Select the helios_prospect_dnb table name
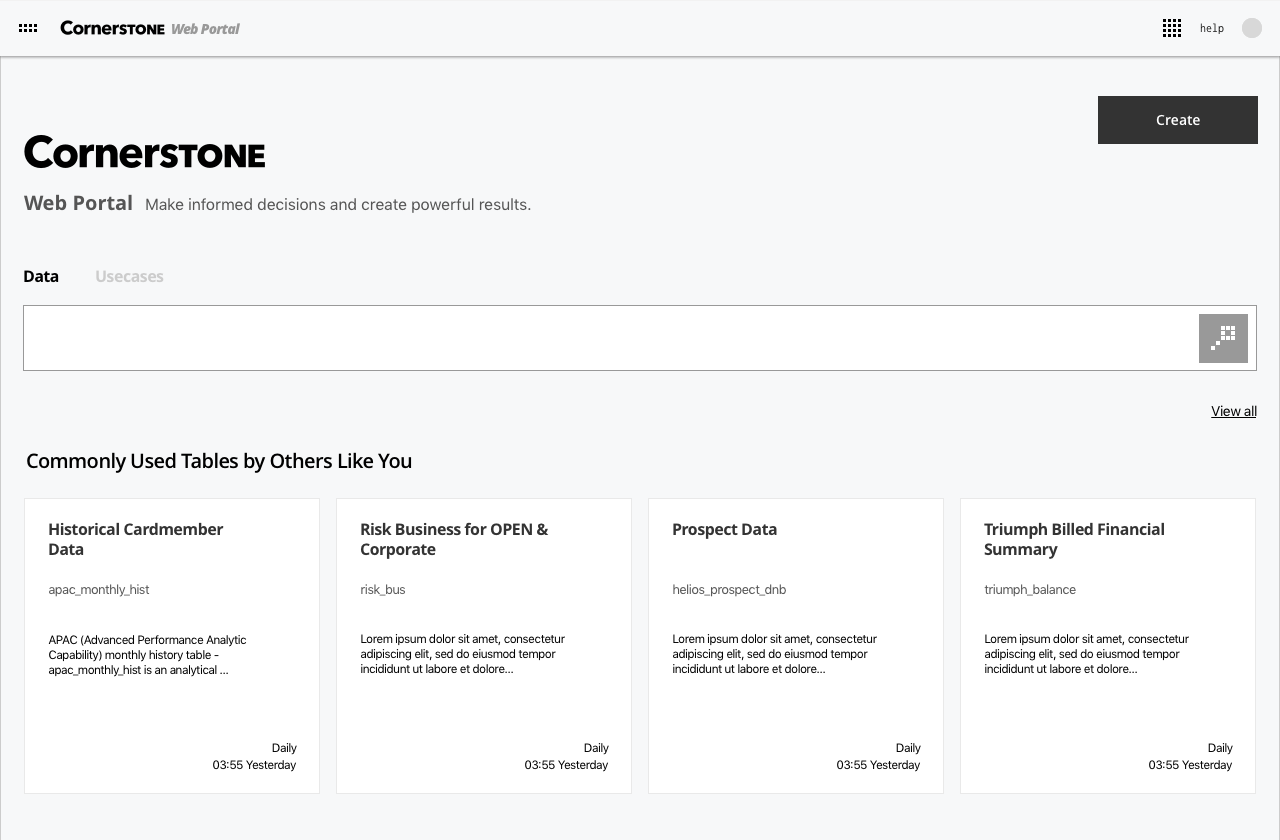 (x=729, y=589)
